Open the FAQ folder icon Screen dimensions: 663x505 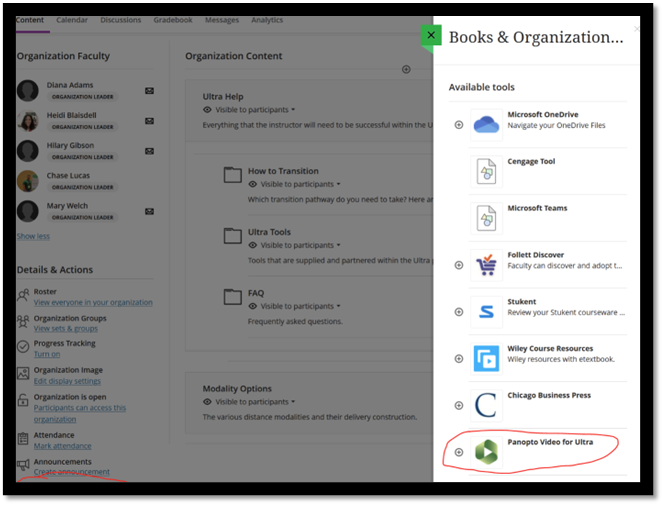click(x=233, y=296)
